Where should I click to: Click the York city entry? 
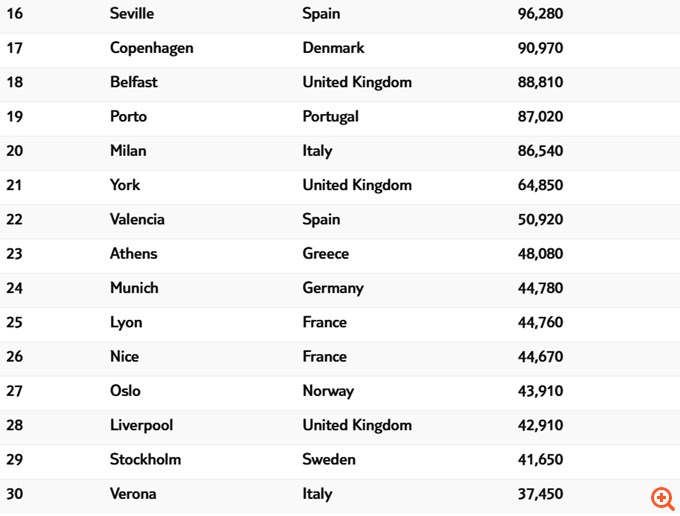click(x=125, y=185)
